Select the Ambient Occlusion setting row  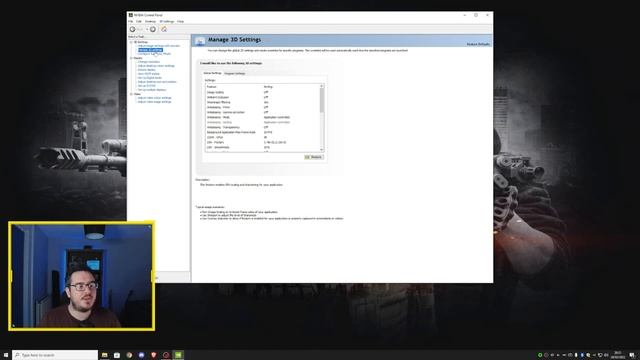(x=262, y=97)
